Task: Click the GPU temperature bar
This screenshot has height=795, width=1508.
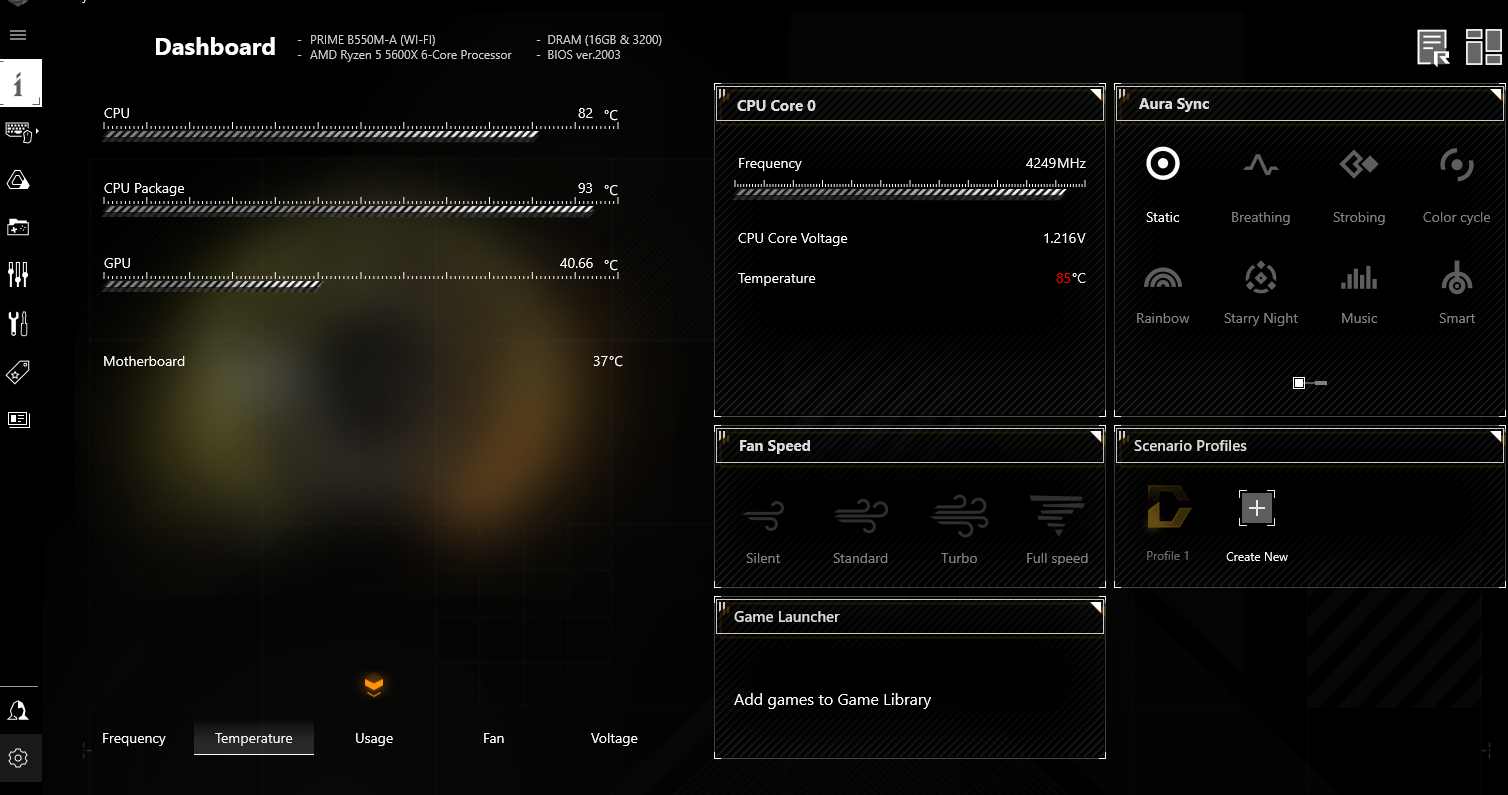Action: 361,283
